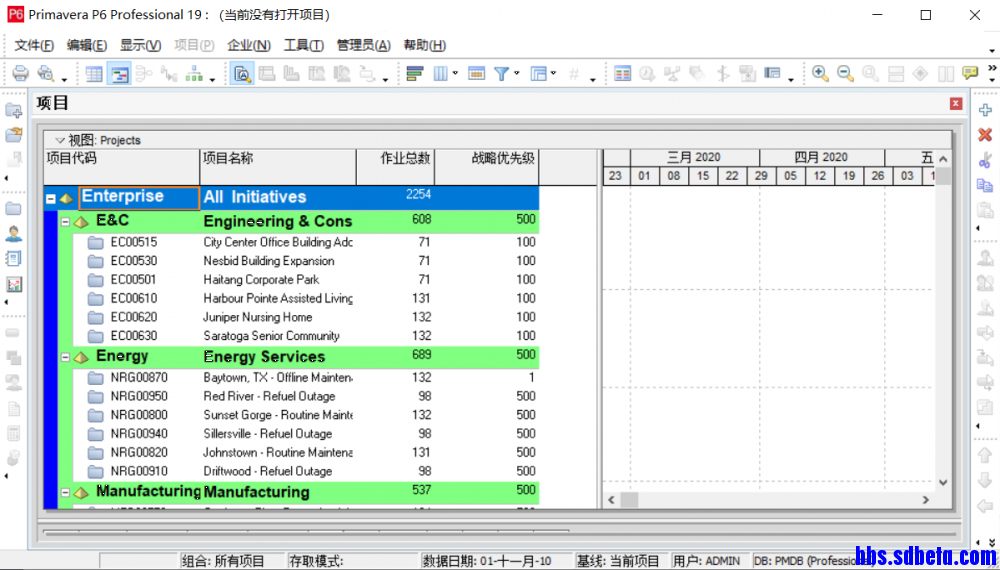Viewport: 1000px width, 570px height.
Task: Toggle the Gantt chart view icon
Action: 119,74
